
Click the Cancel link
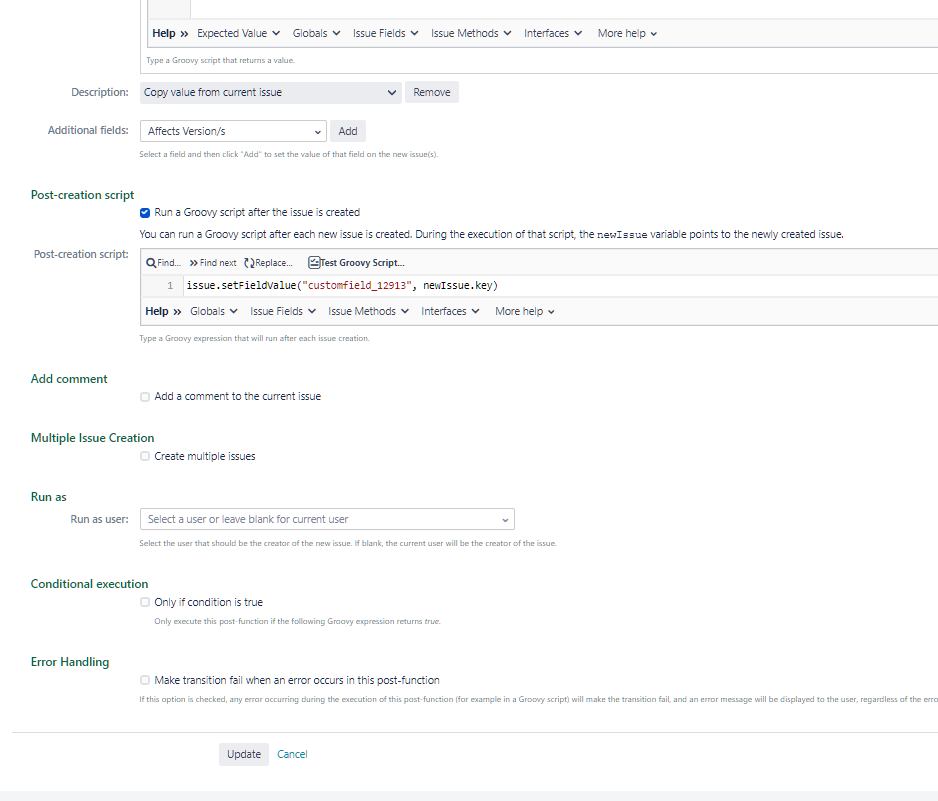292,754
